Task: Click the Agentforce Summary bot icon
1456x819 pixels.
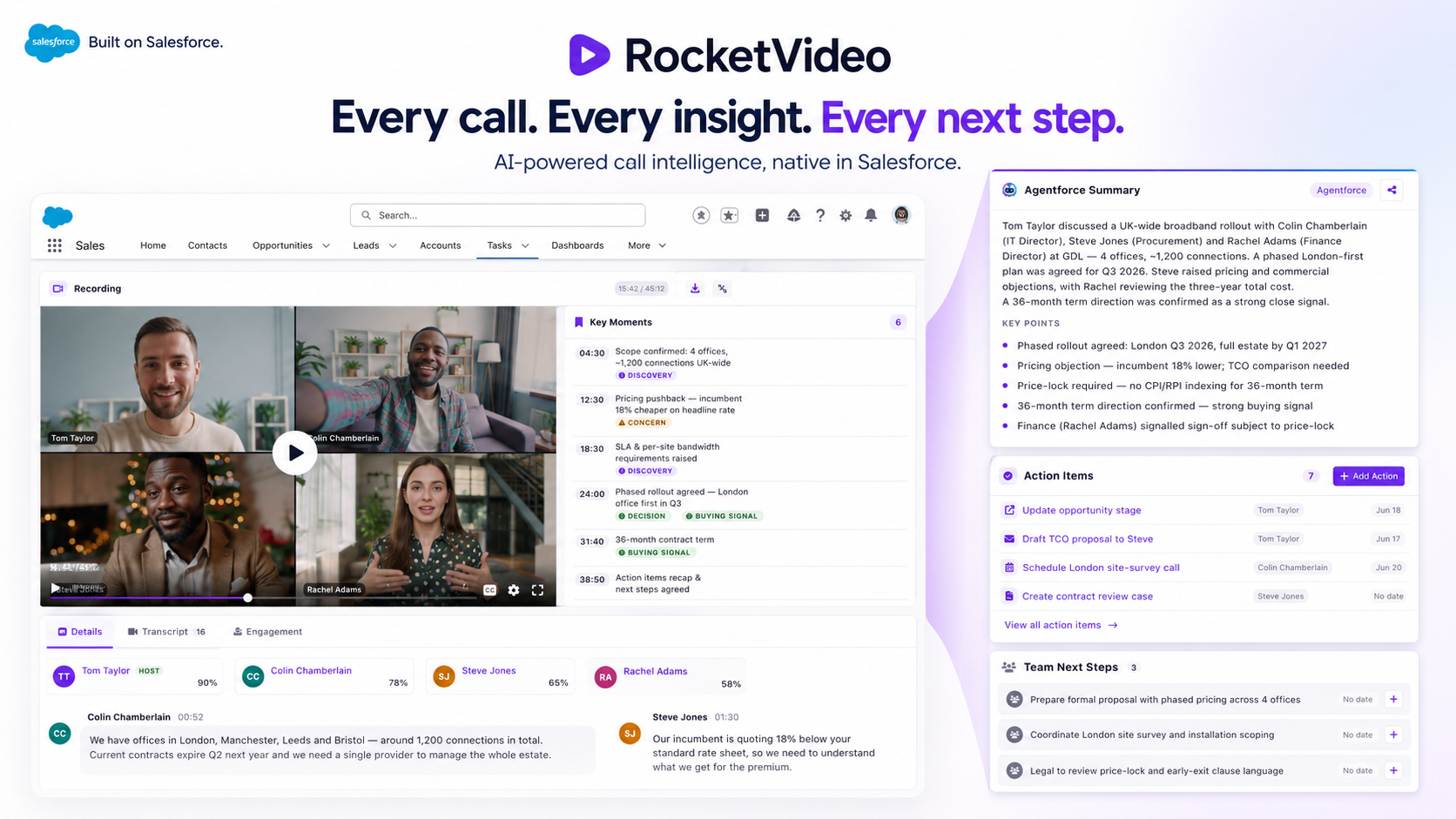Action: [1009, 190]
